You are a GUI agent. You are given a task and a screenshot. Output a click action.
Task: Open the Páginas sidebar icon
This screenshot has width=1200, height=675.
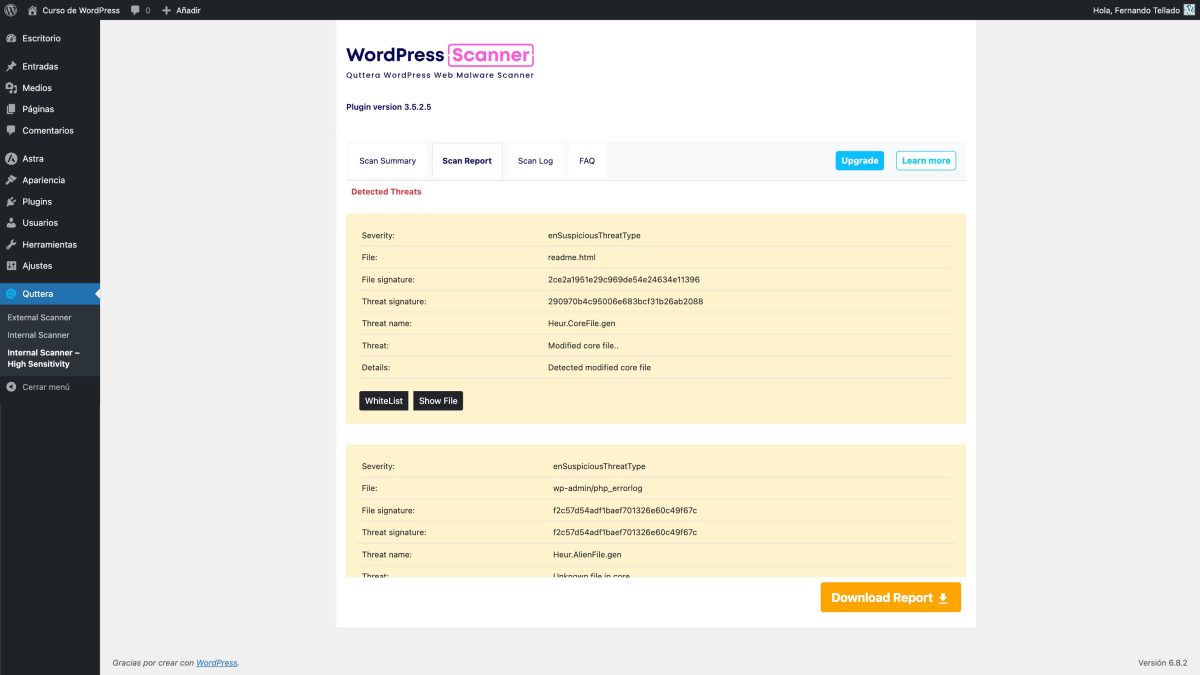point(12,109)
